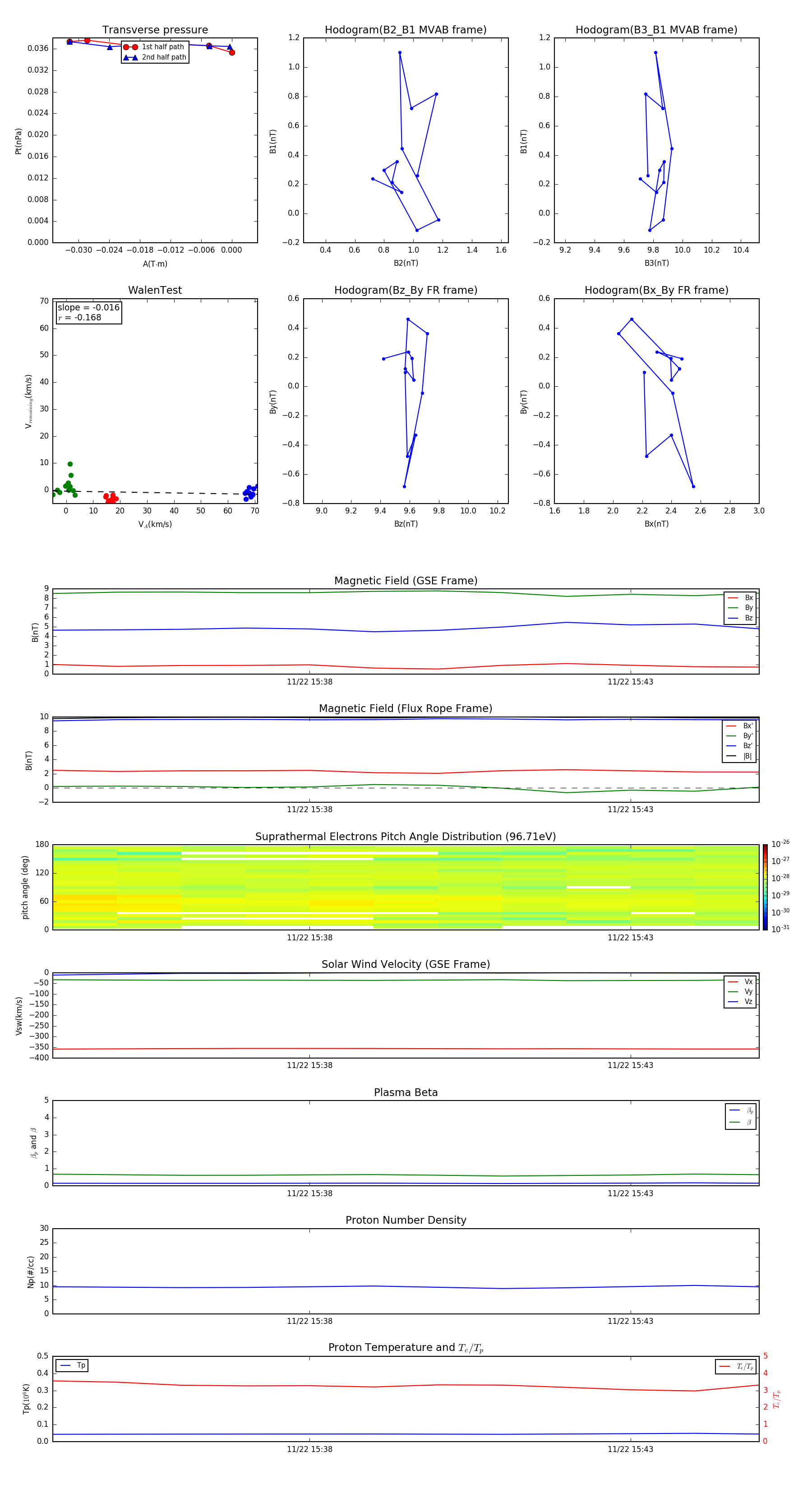Click the Suprathermal Electrons Pitch Angle Distribution title
Image resolution: width=812 pixels, height=1489 pixels.
406,837
